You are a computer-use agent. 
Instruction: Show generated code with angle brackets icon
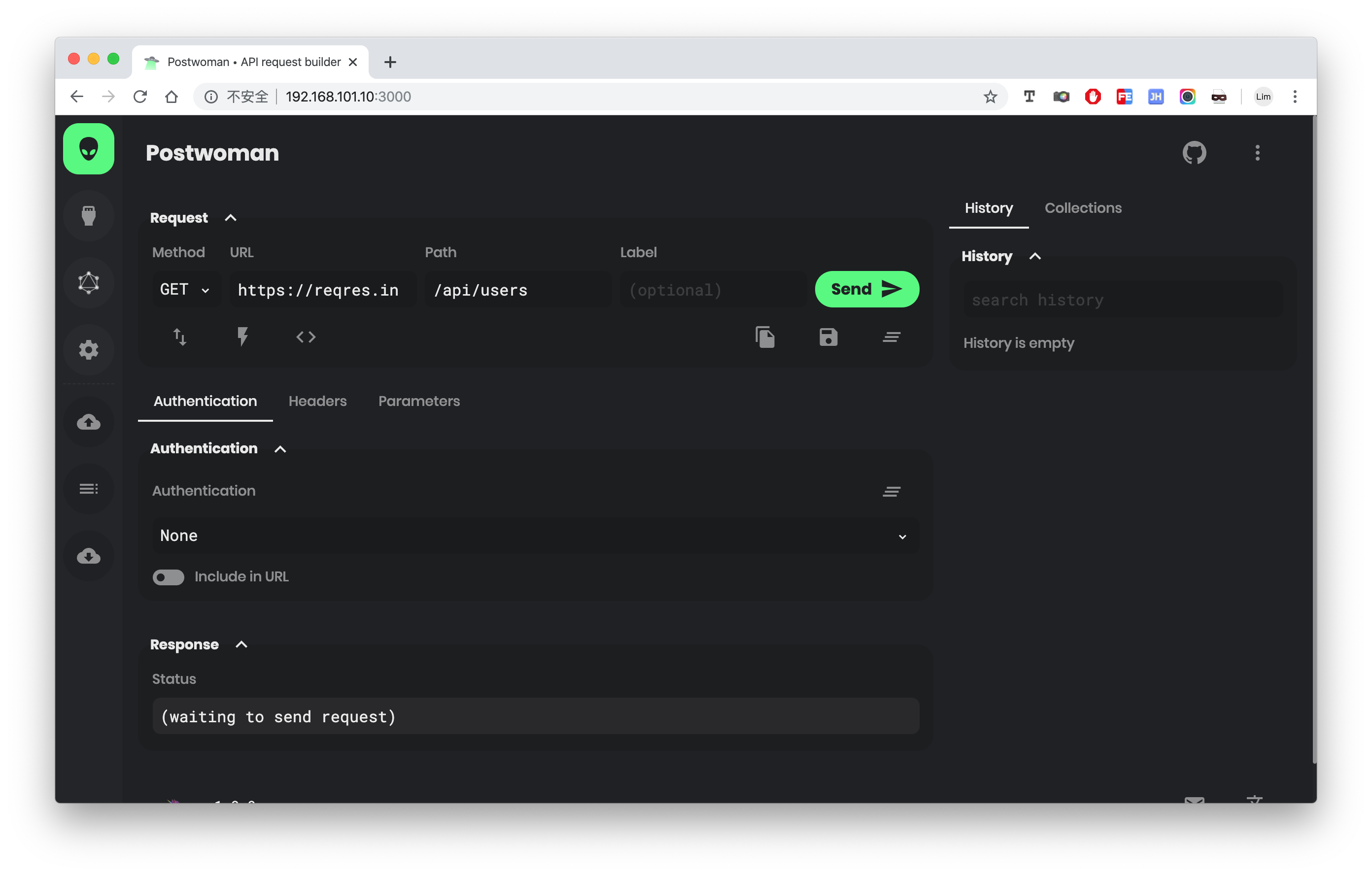click(x=306, y=337)
